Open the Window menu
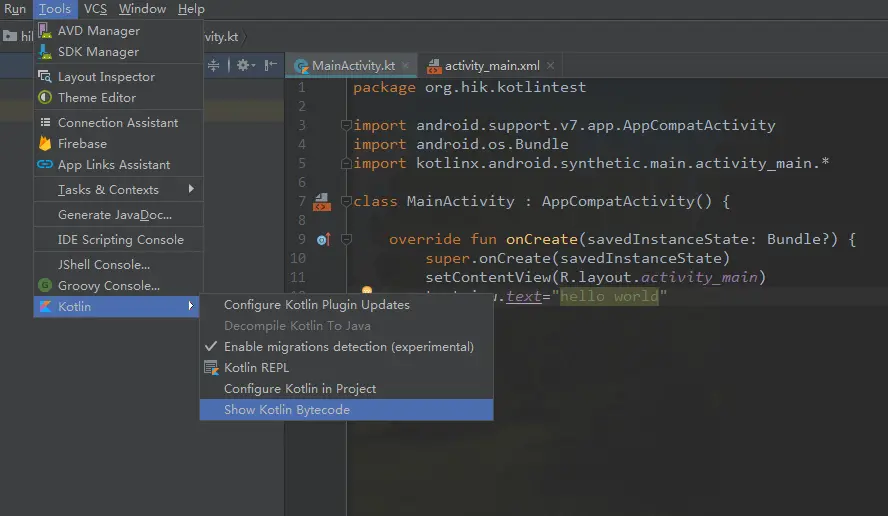 (x=142, y=9)
